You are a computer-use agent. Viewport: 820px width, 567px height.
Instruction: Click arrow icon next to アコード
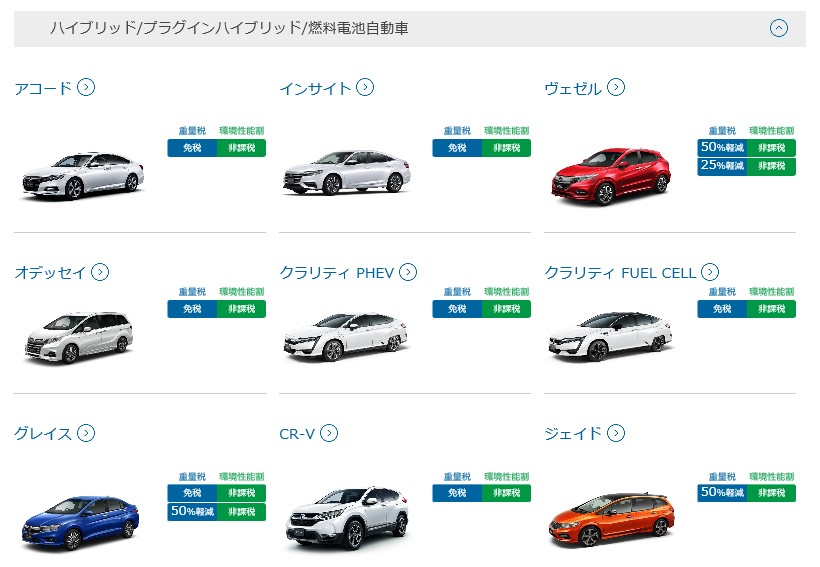point(86,87)
